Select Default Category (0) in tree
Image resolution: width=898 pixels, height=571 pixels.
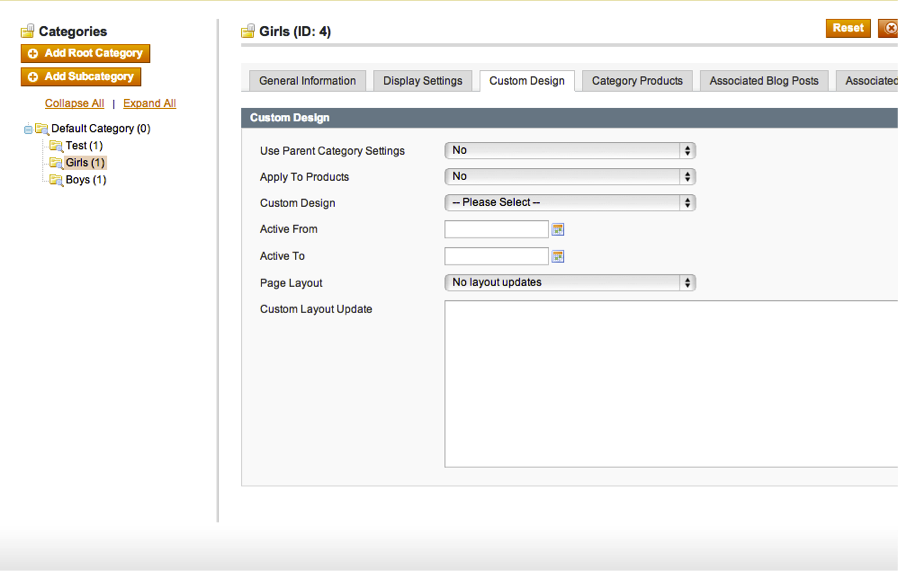click(x=101, y=129)
